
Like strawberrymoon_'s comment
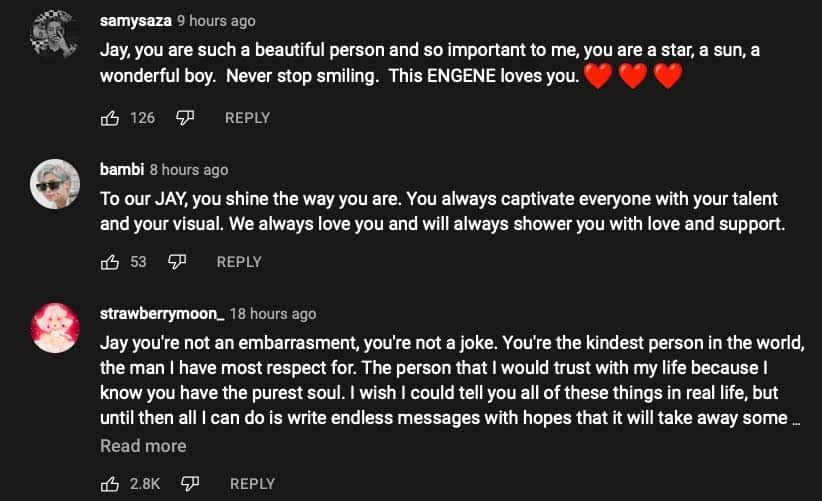(110, 484)
